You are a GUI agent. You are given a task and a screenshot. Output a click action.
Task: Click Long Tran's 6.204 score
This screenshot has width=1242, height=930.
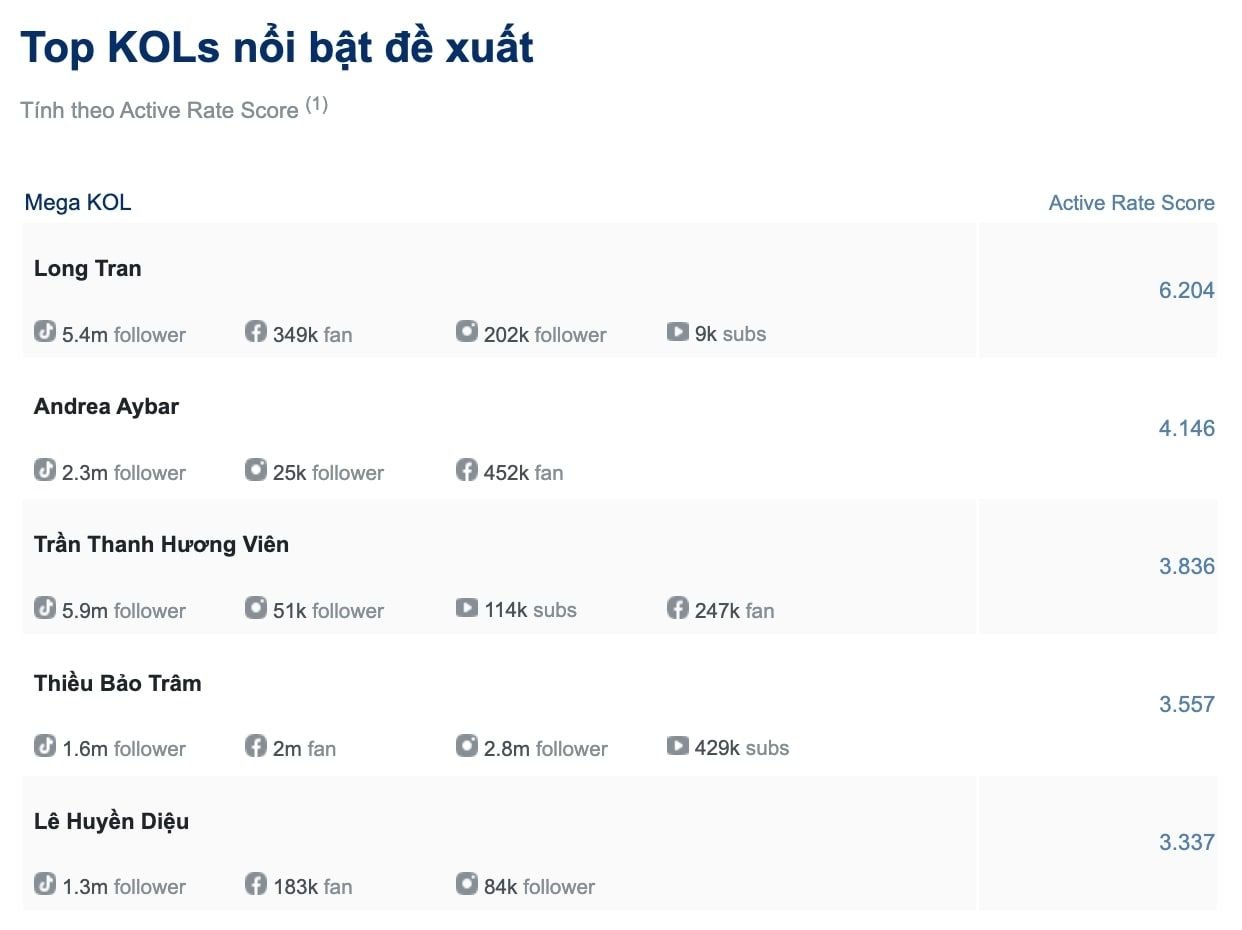click(x=1187, y=291)
